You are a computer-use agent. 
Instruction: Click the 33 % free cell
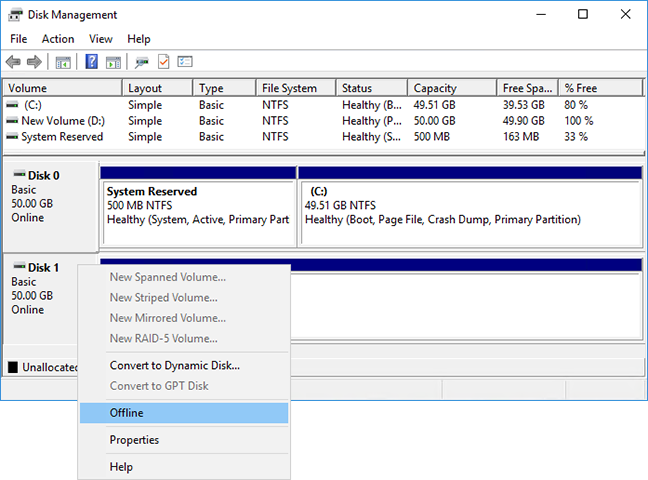click(576, 136)
